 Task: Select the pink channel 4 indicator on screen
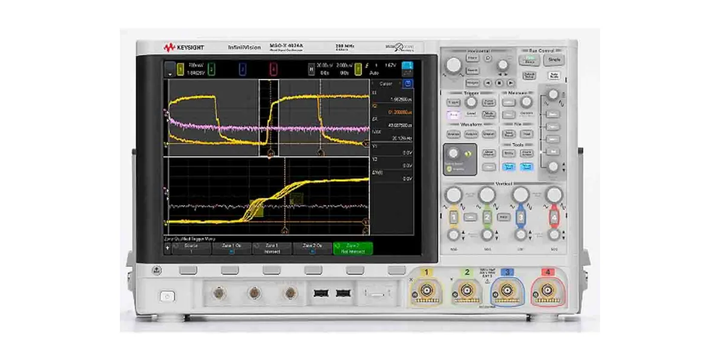pos(273,69)
